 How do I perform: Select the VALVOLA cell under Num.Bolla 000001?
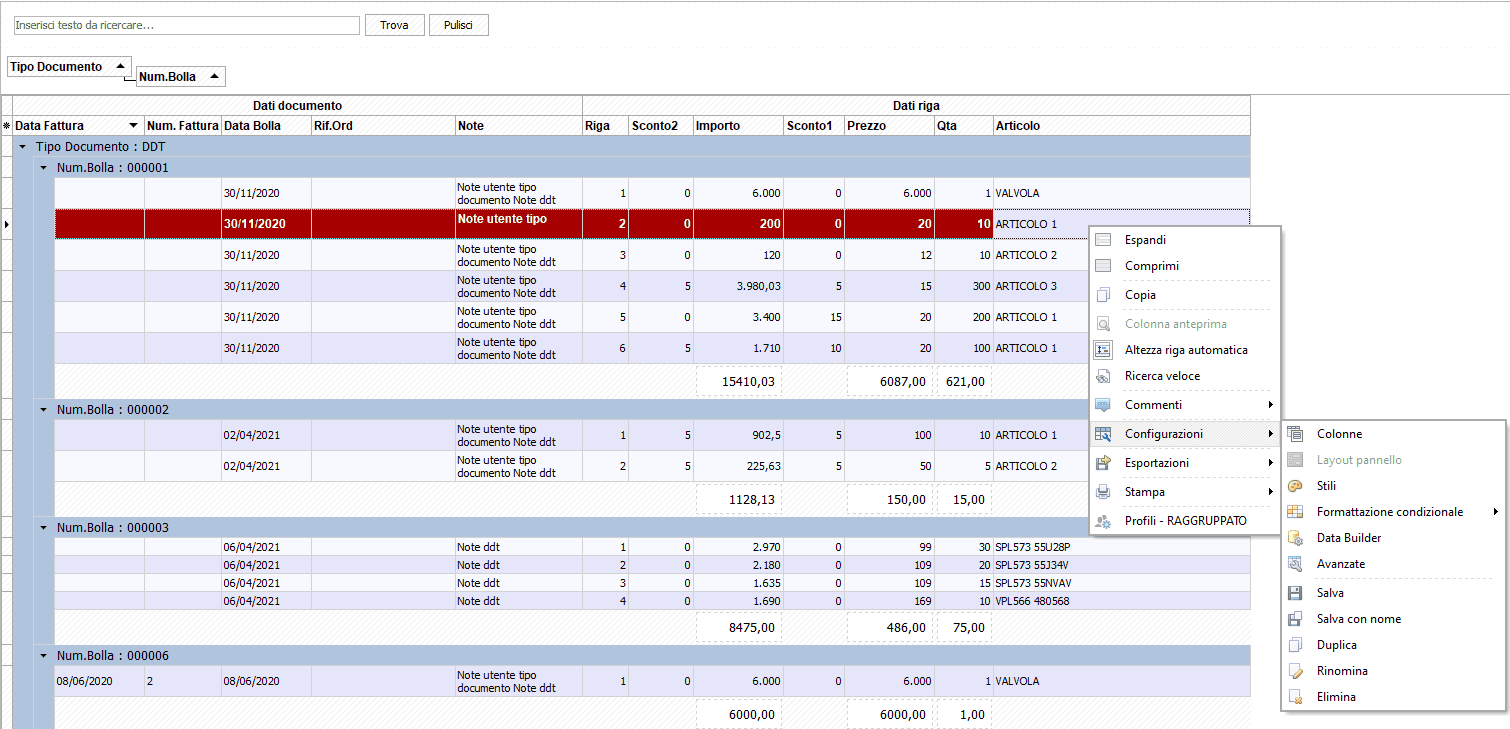[x=1121, y=193]
